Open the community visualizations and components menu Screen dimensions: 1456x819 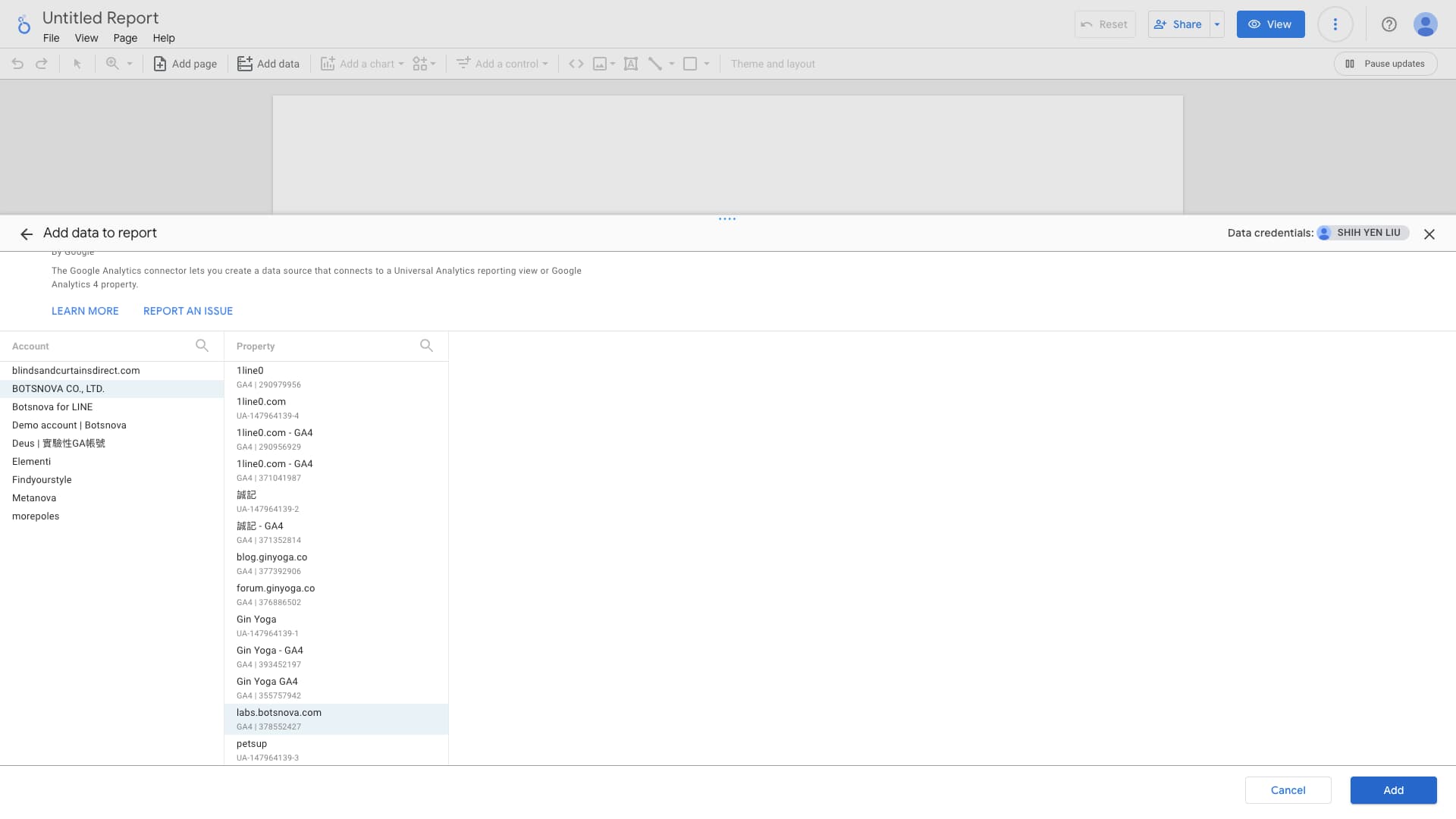tap(424, 64)
